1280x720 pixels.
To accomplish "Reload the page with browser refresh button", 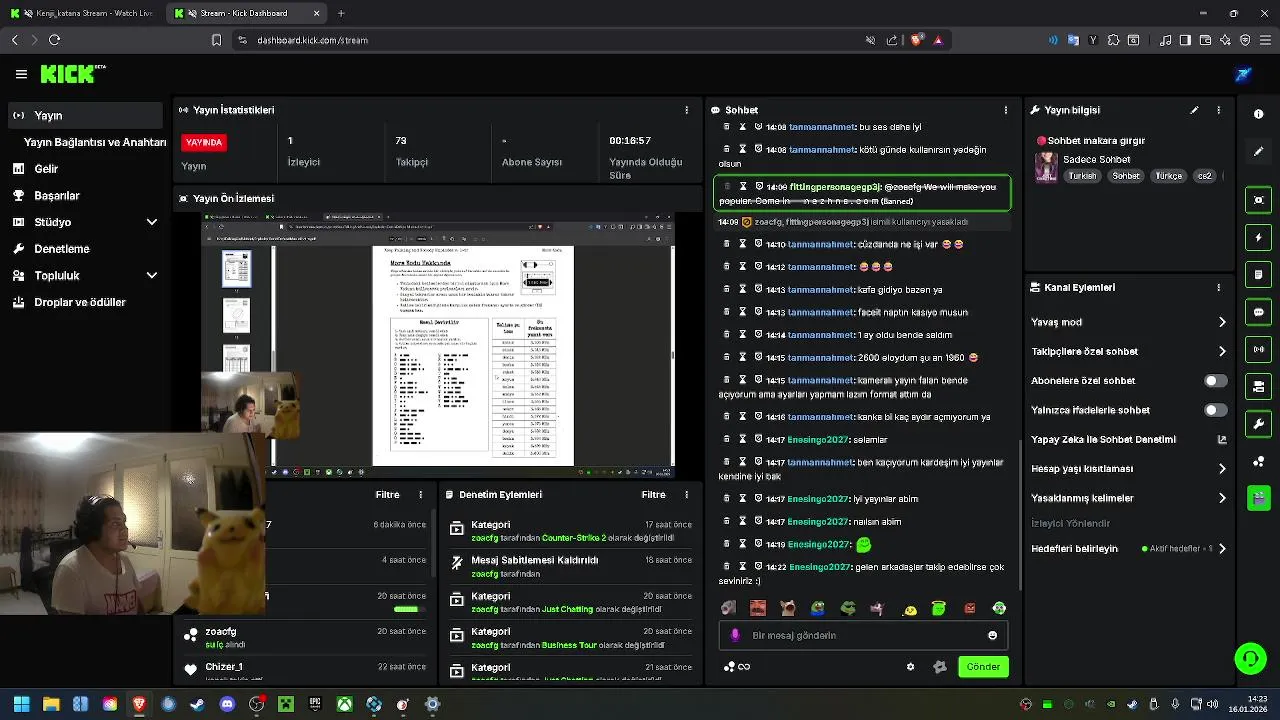I will [x=54, y=40].
